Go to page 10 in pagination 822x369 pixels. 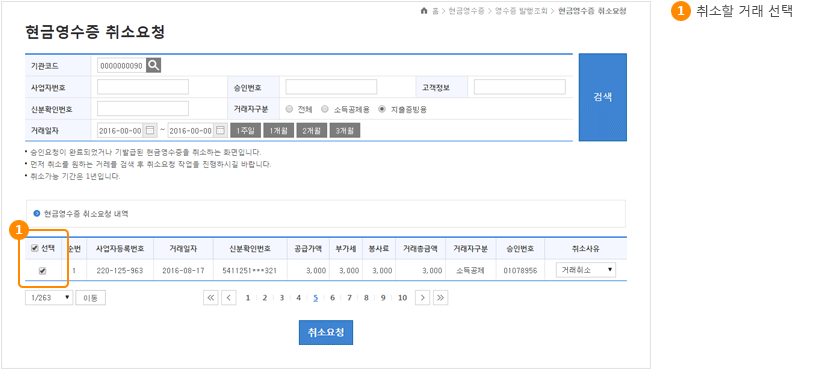click(402, 298)
